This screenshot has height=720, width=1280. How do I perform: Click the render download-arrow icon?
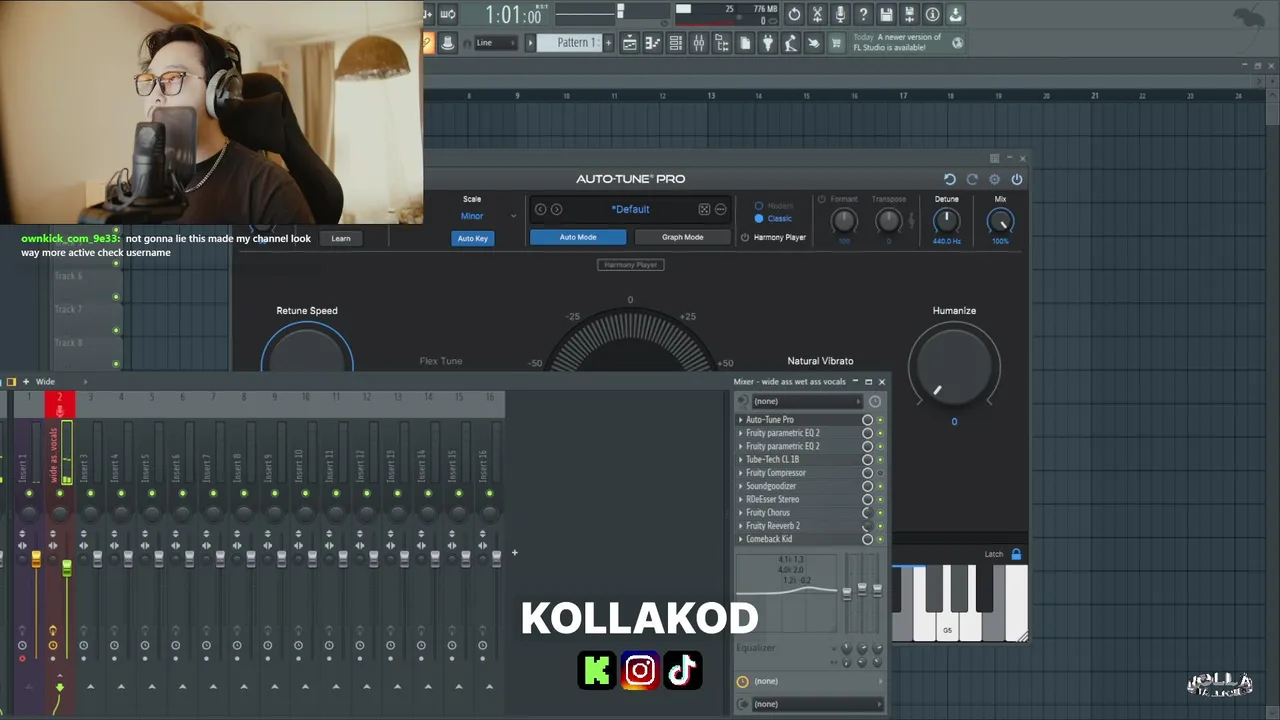pyautogui.click(x=955, y=14)
